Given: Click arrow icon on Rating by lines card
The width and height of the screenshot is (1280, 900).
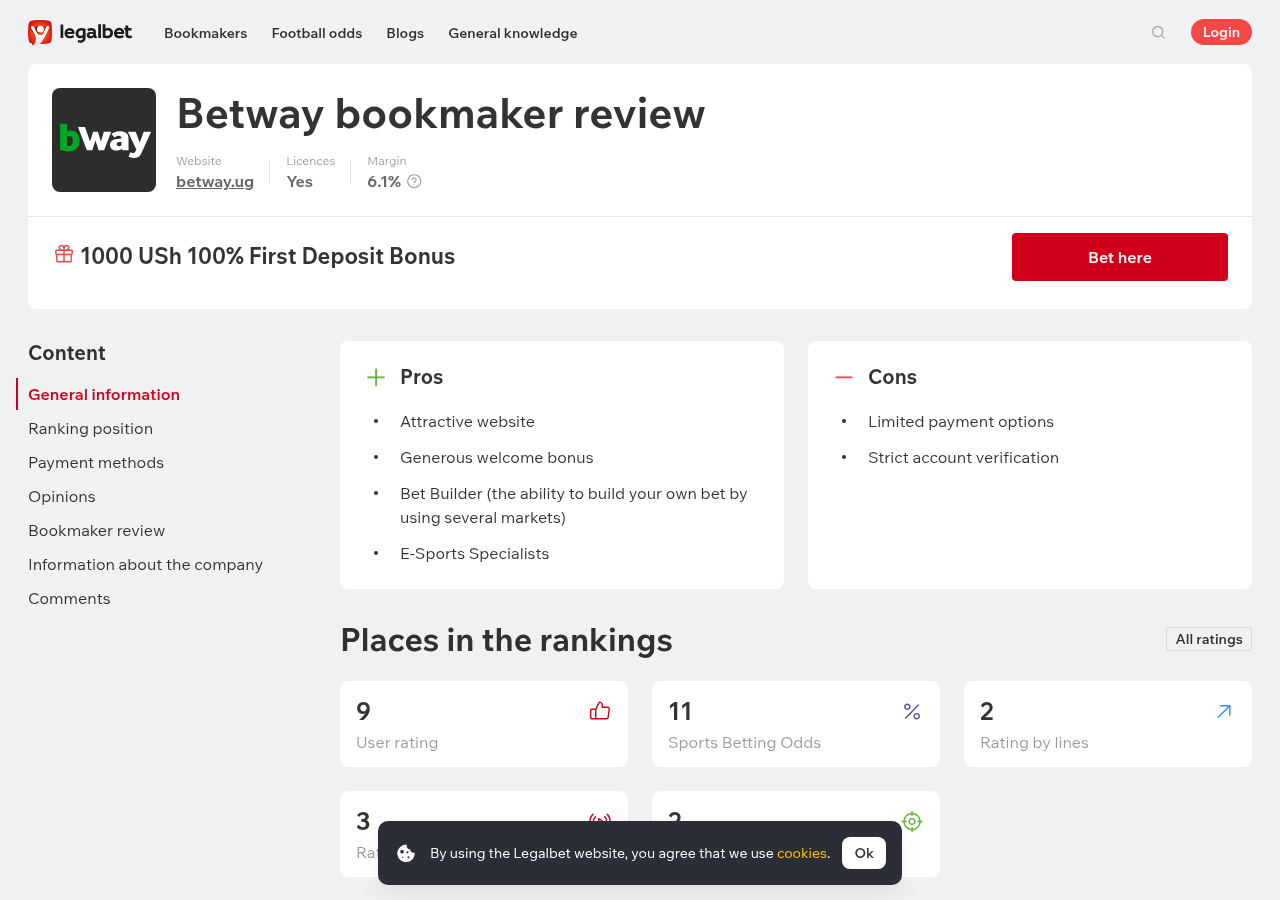Looking at the screenshot, I should 1224,711.
